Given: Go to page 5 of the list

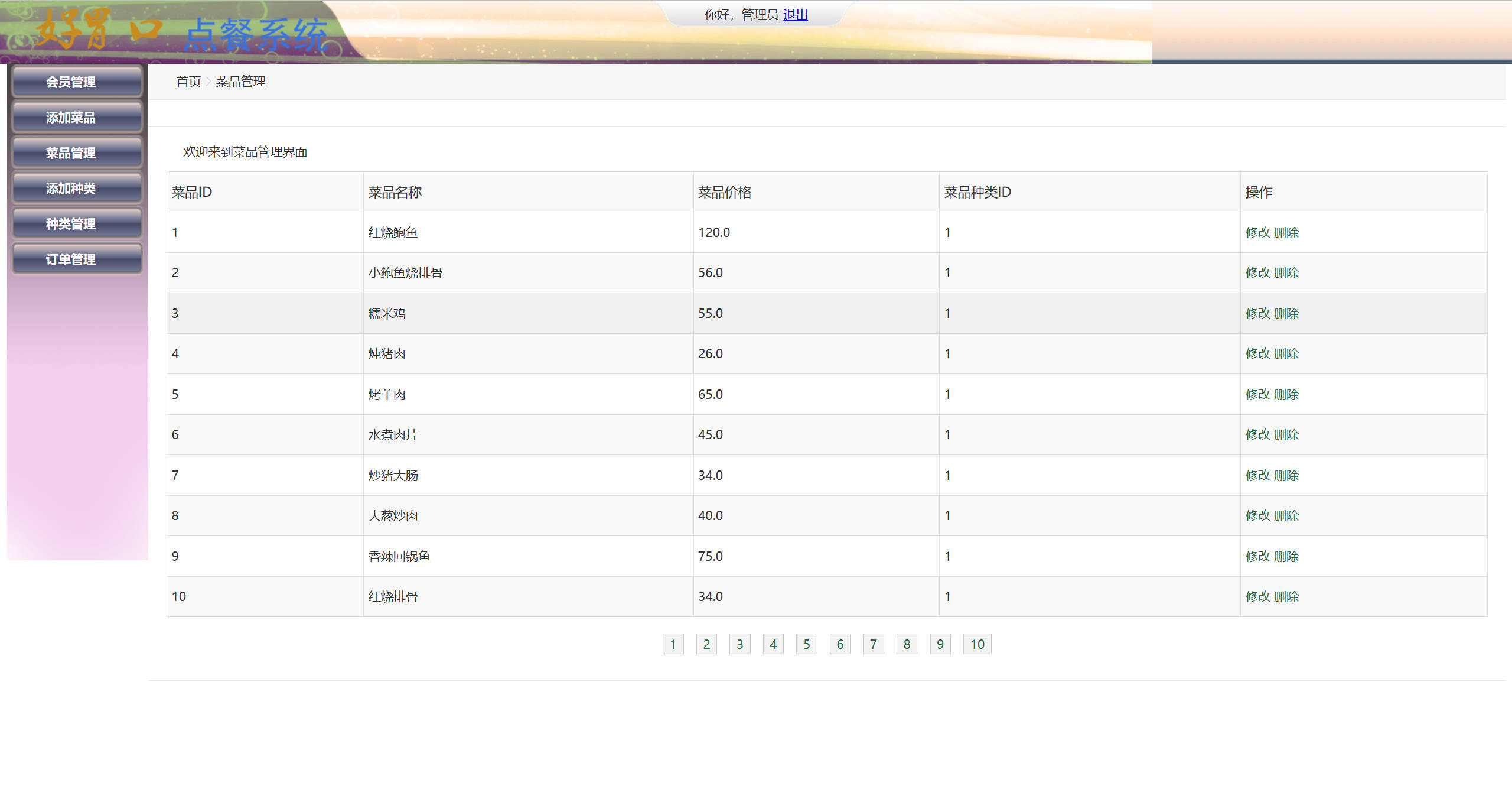Looking at the screenshot, I should tap(807, 644).
